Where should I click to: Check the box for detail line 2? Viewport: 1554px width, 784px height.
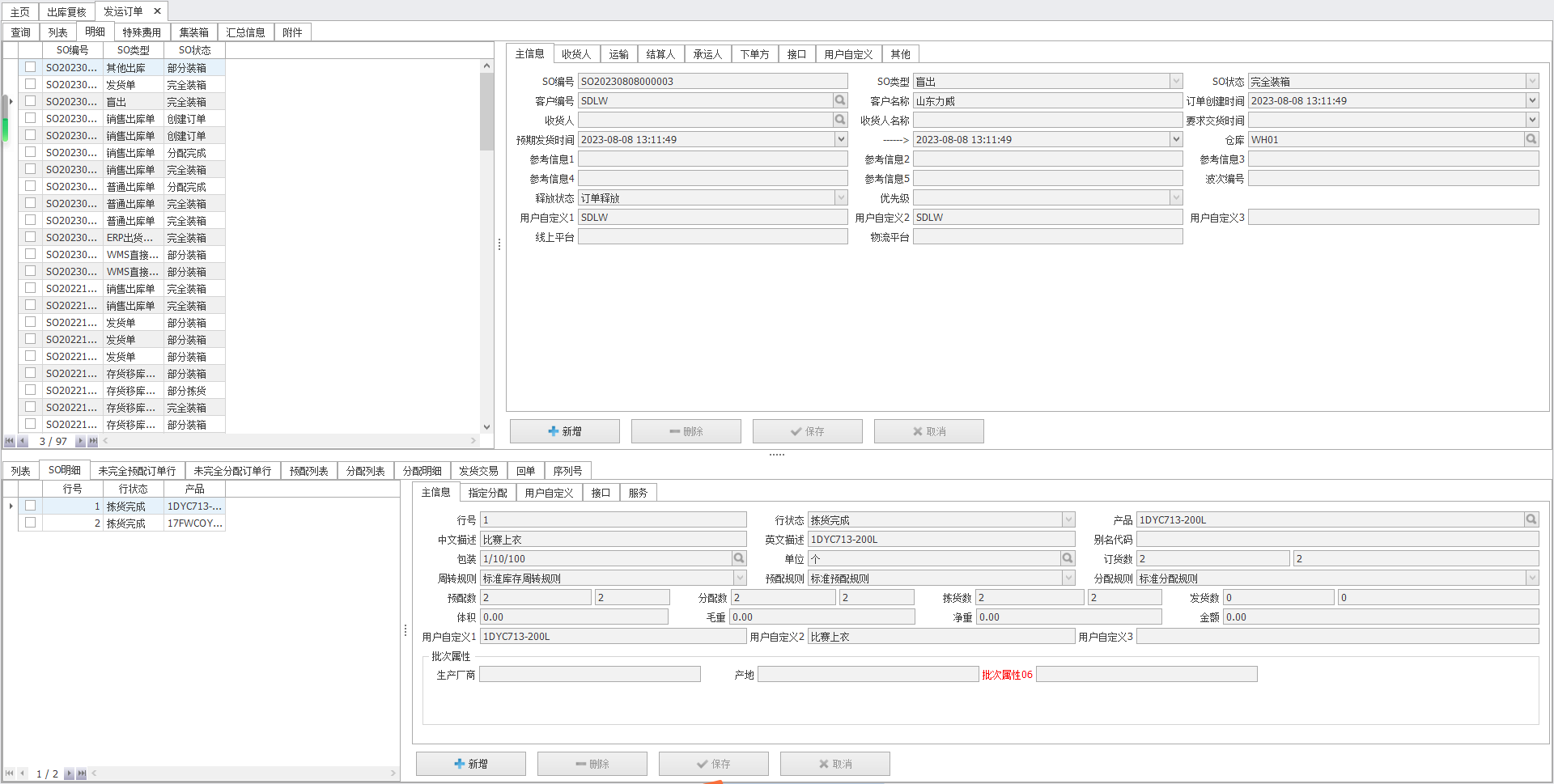[x=30, y=523]
